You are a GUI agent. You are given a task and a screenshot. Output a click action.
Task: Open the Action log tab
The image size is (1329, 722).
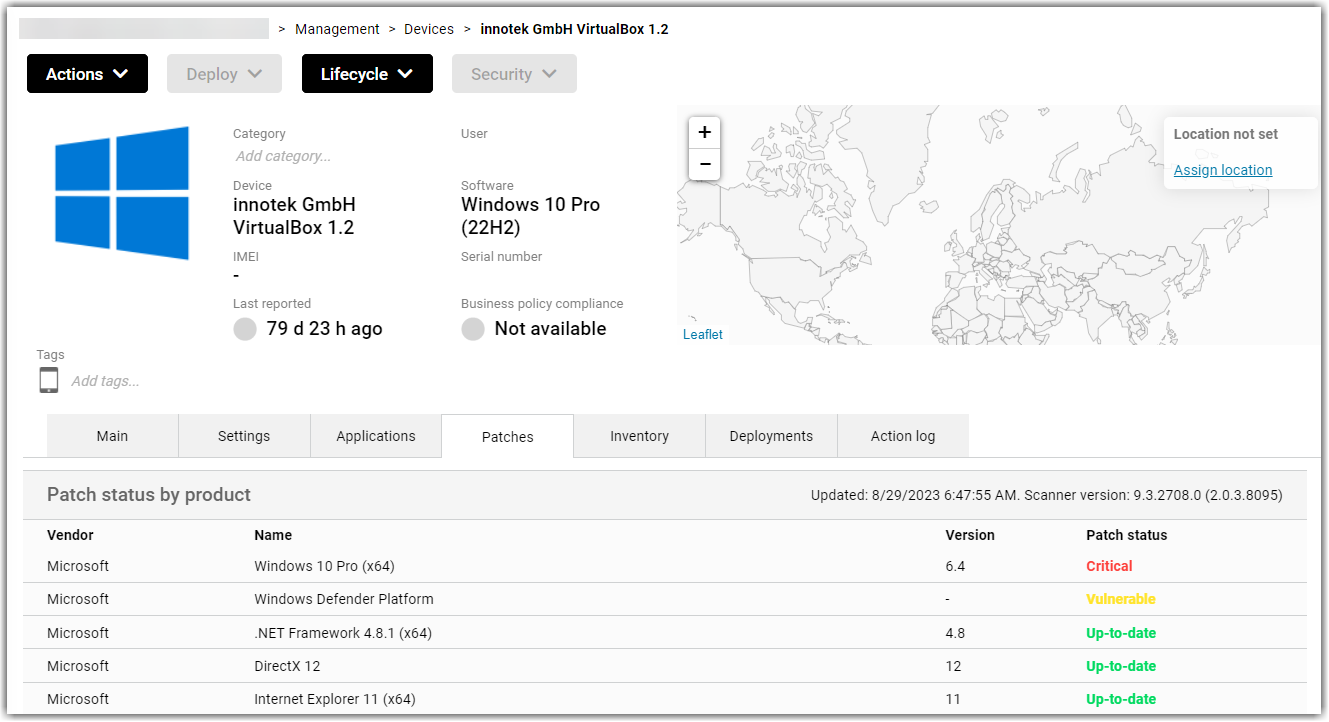pyautogui.click(x=903, y=436)
